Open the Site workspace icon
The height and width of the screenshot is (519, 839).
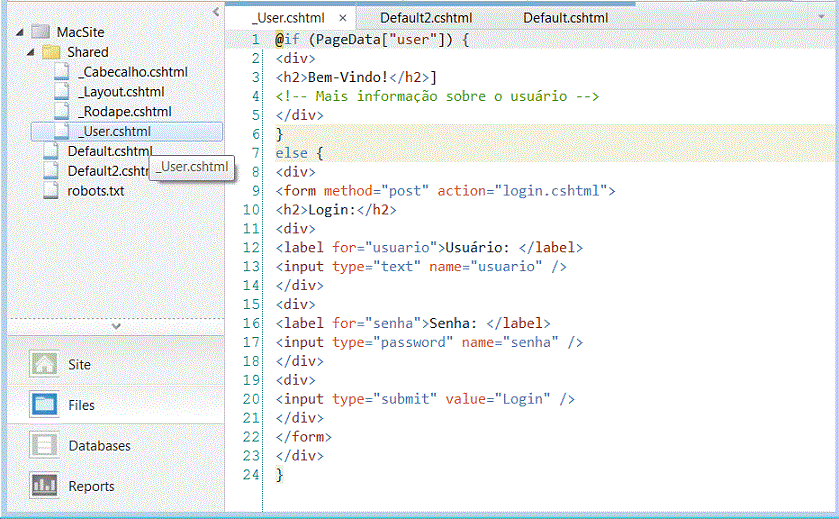[44, 364]
